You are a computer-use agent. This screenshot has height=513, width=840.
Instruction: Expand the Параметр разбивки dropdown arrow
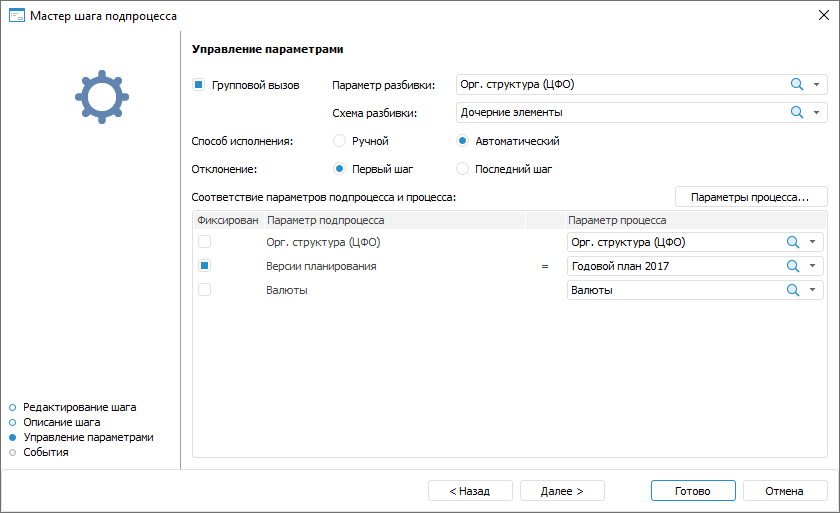tap(817, 85)
